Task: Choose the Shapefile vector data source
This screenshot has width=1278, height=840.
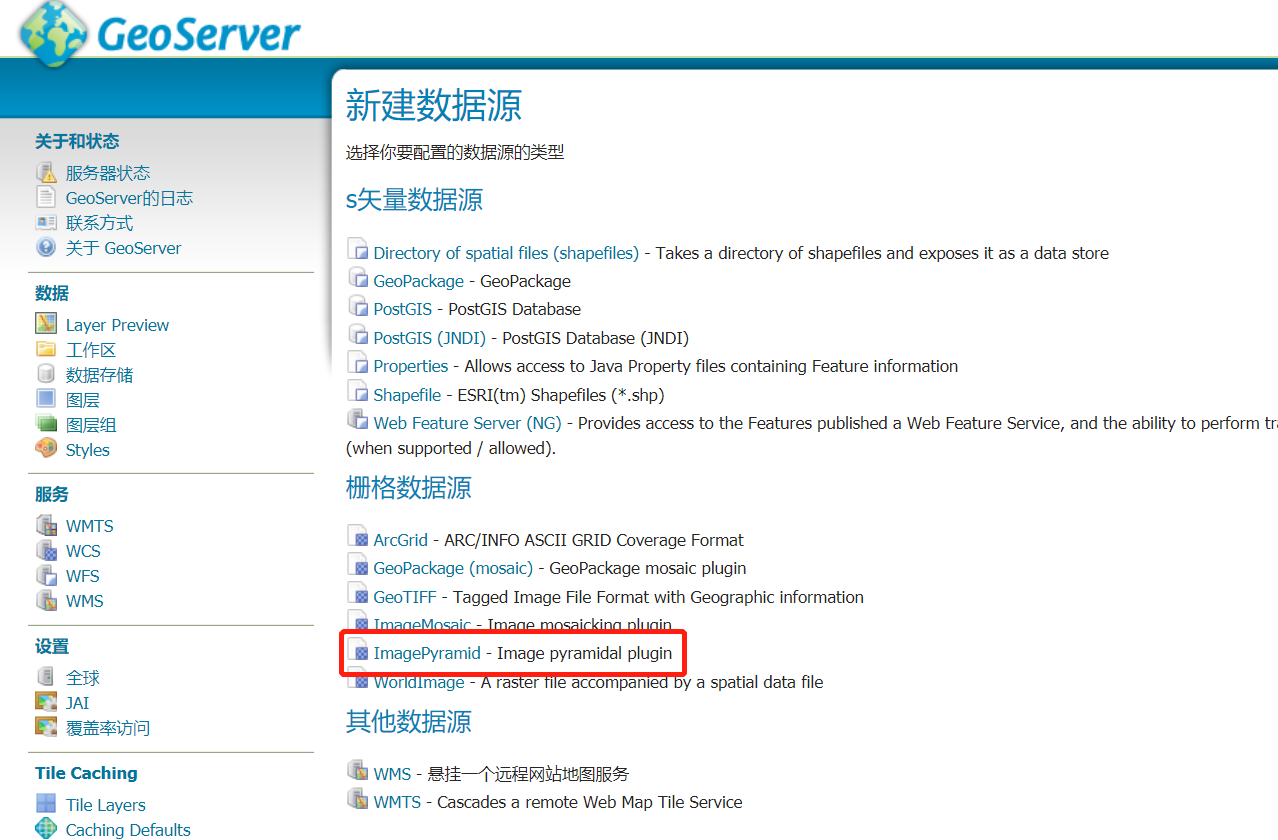Action: point(407,394)
